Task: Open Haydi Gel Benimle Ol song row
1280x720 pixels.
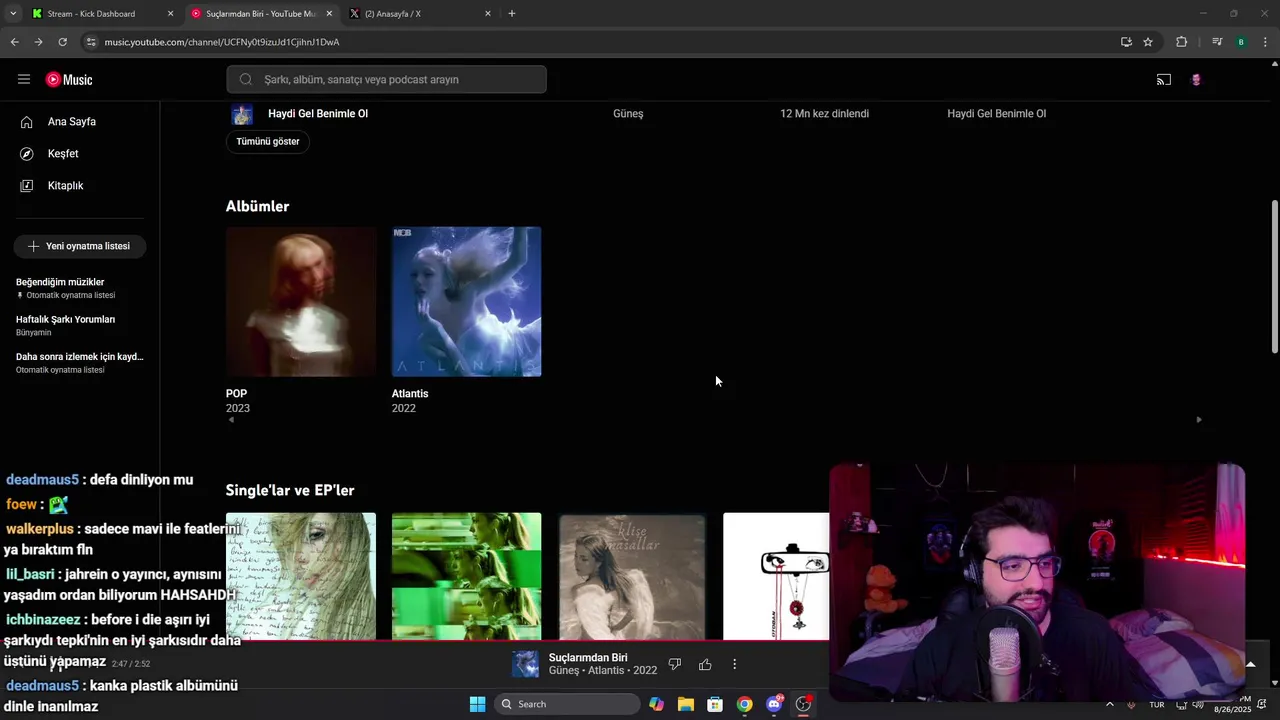Action: [714, 113]
